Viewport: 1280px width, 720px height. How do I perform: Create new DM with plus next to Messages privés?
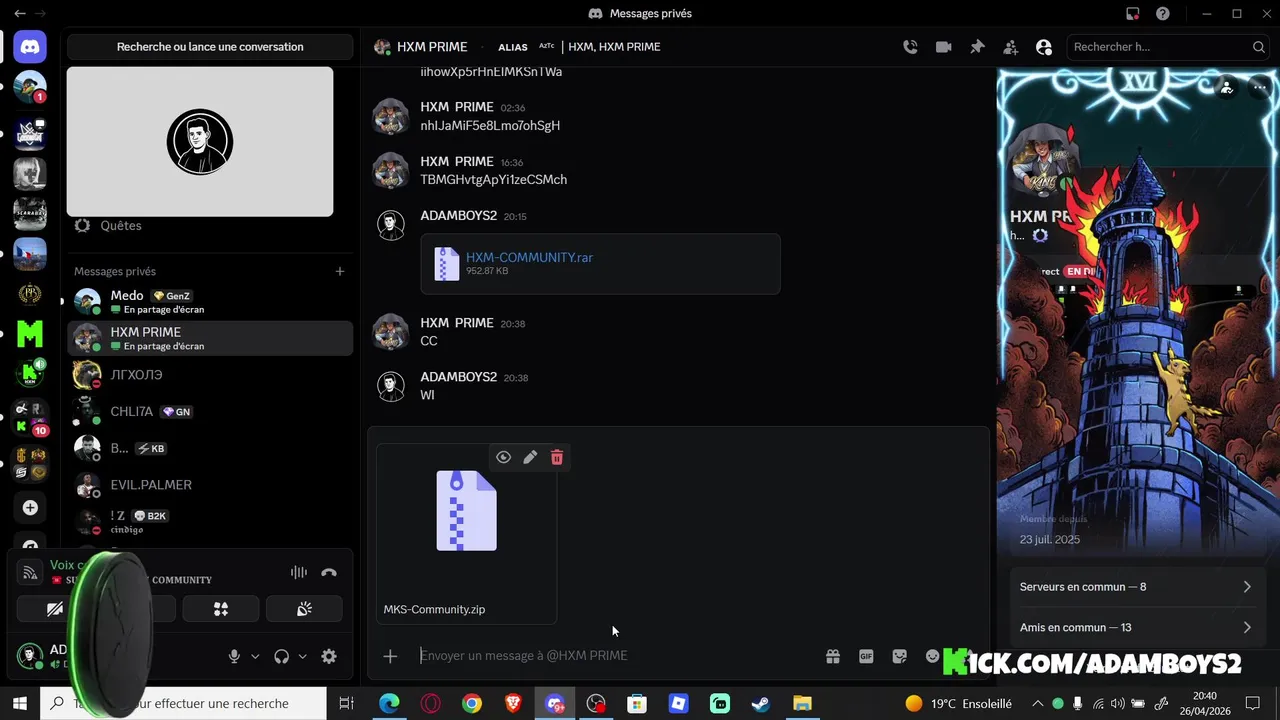tap(340, 271)
